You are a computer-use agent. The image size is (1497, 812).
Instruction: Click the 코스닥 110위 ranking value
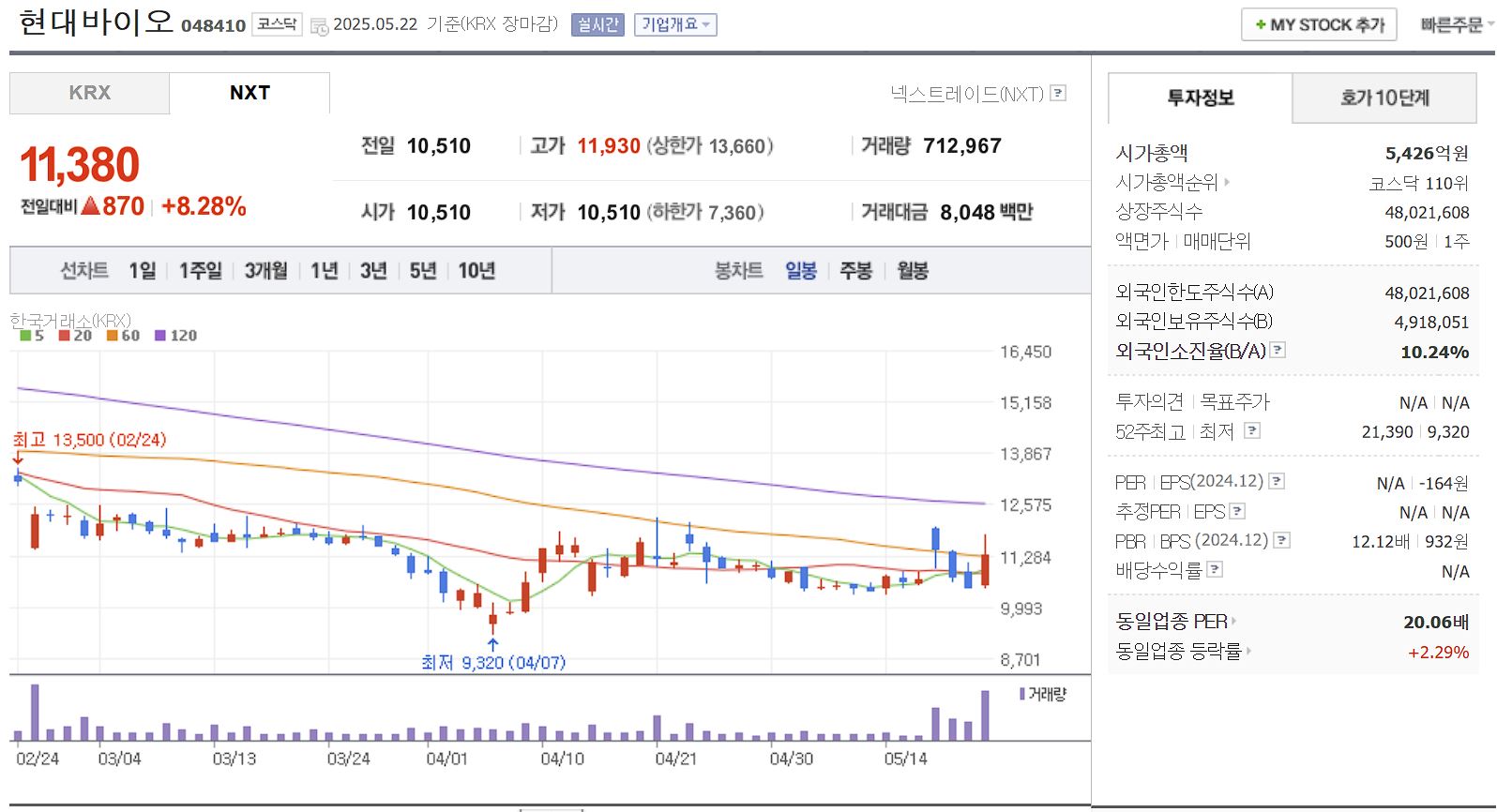point(1419,183)
